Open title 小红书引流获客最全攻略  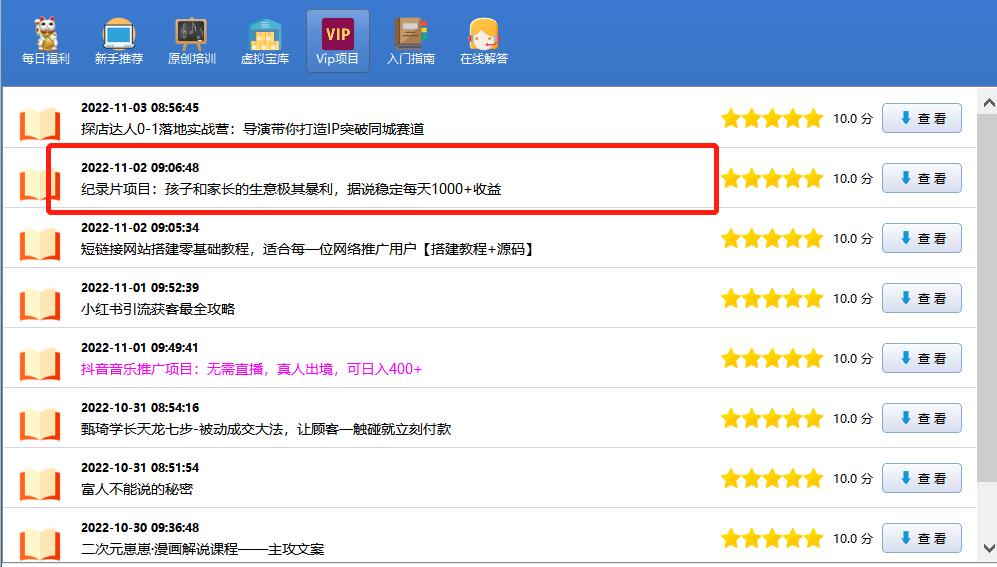[x=158, y=309]
